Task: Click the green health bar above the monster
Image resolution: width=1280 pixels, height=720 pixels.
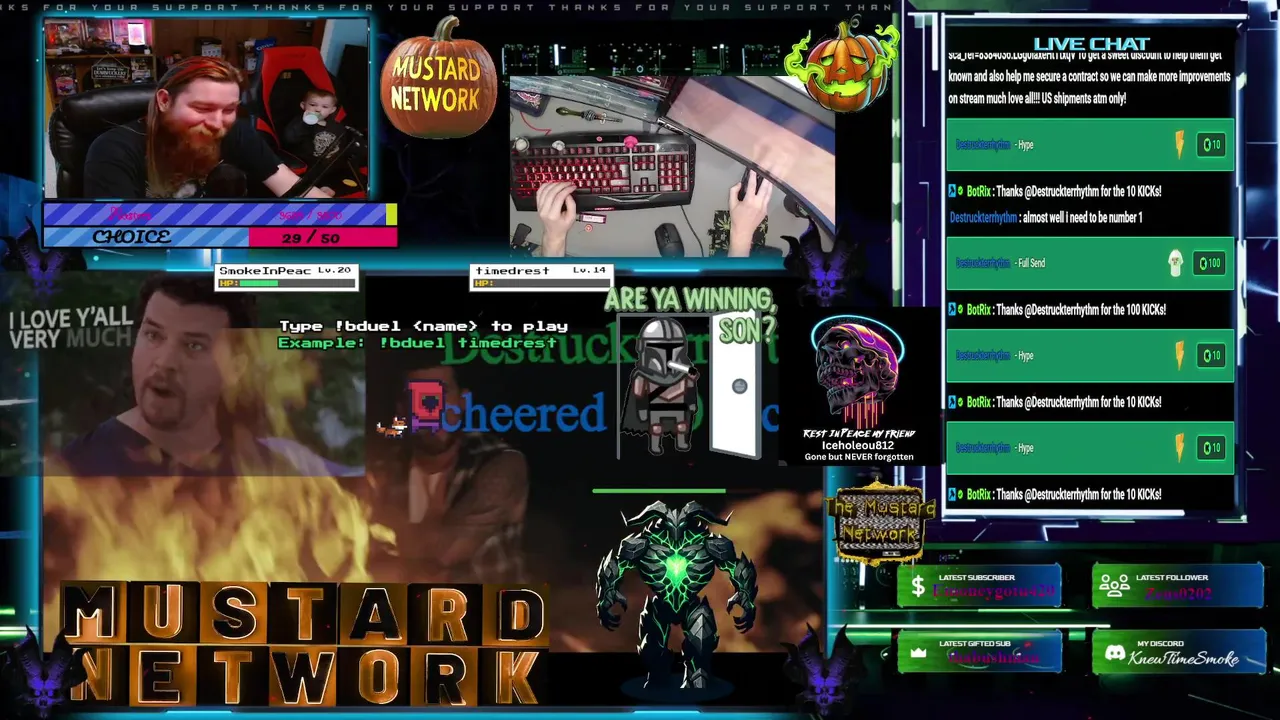Action: [x=659, y=491]
